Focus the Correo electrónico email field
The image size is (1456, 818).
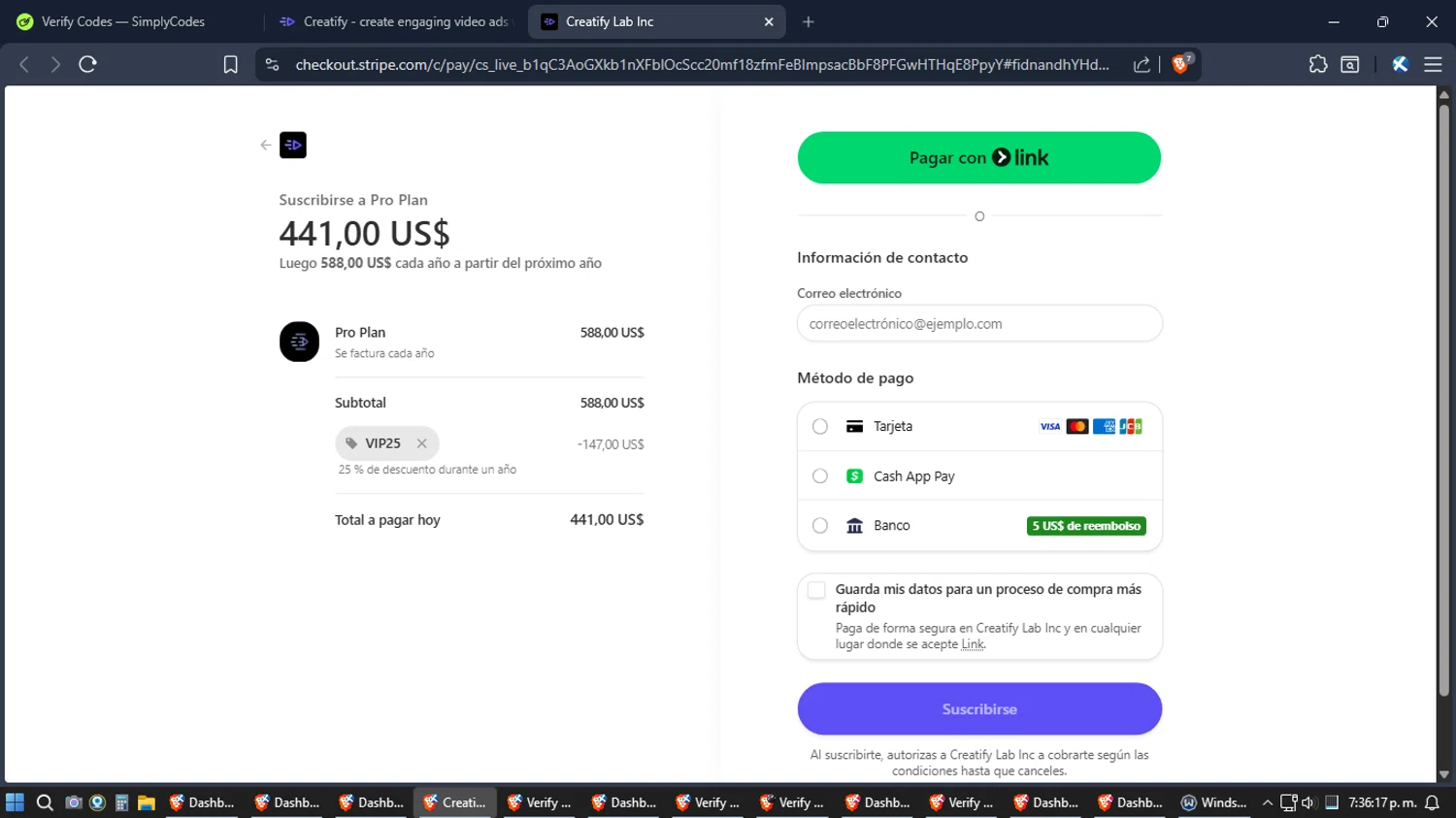click(x=979, y=324)
